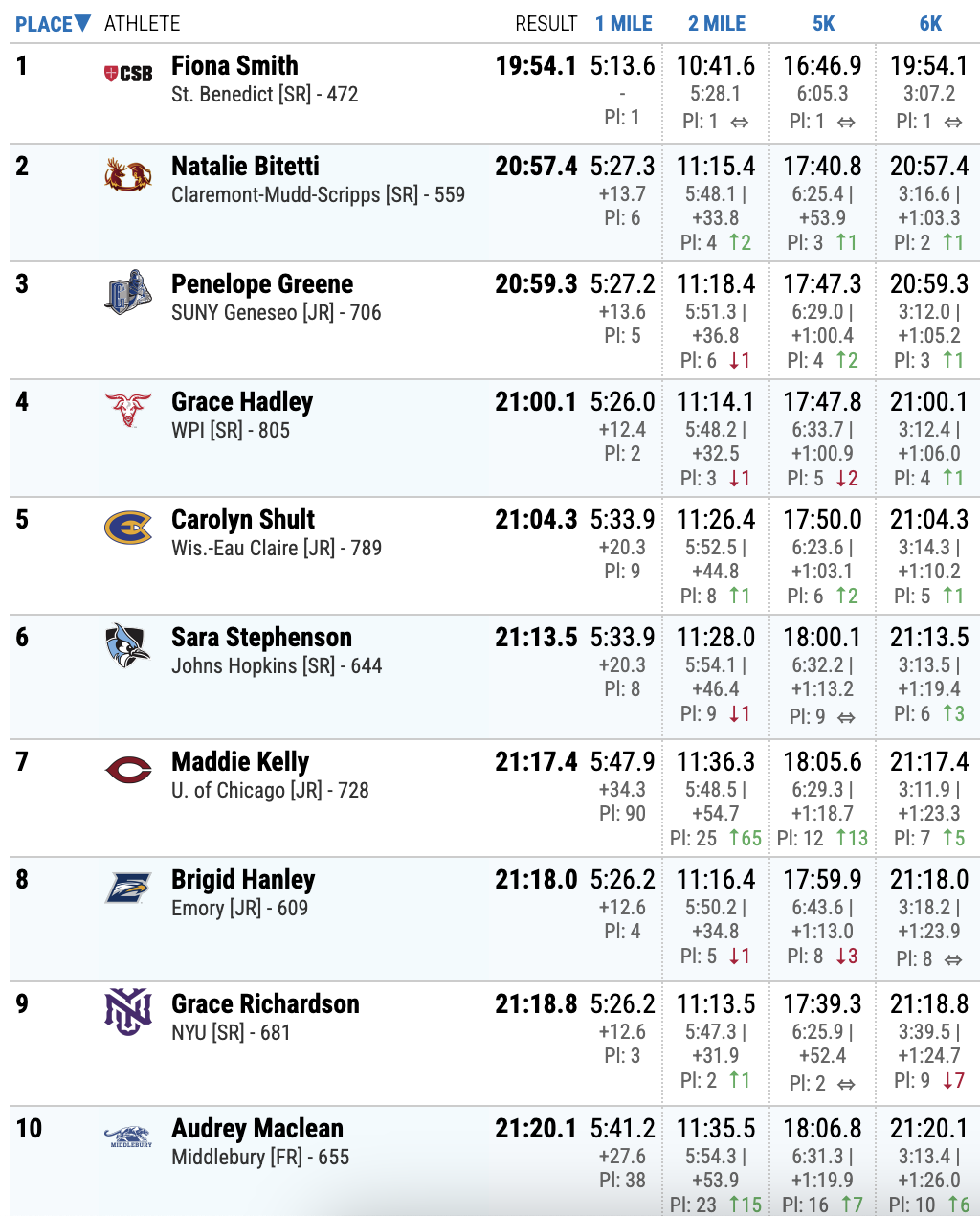Click the Johns Hopkins blue jay logo
980x1216 pixels.
click(128, 645)
